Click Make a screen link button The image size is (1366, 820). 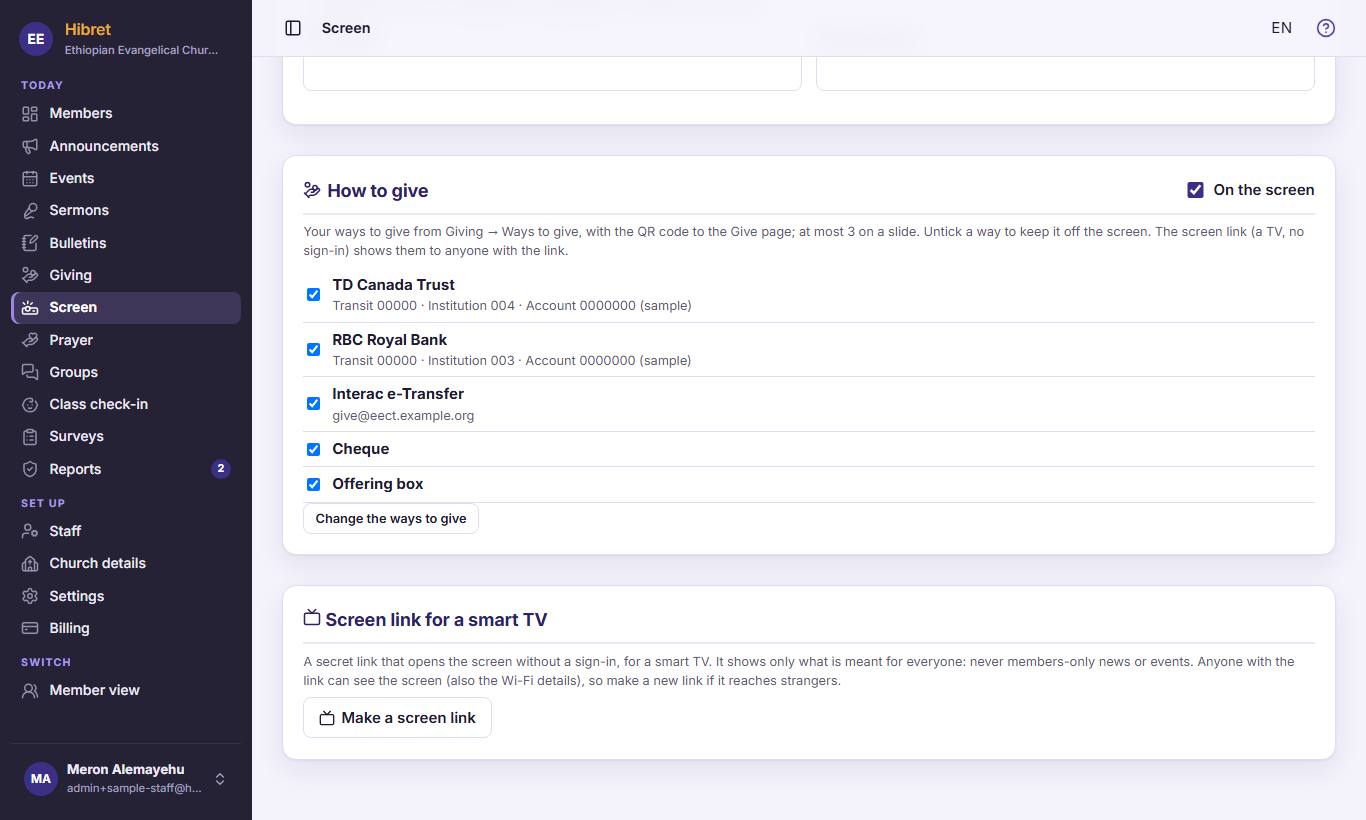tap(397, 718)
